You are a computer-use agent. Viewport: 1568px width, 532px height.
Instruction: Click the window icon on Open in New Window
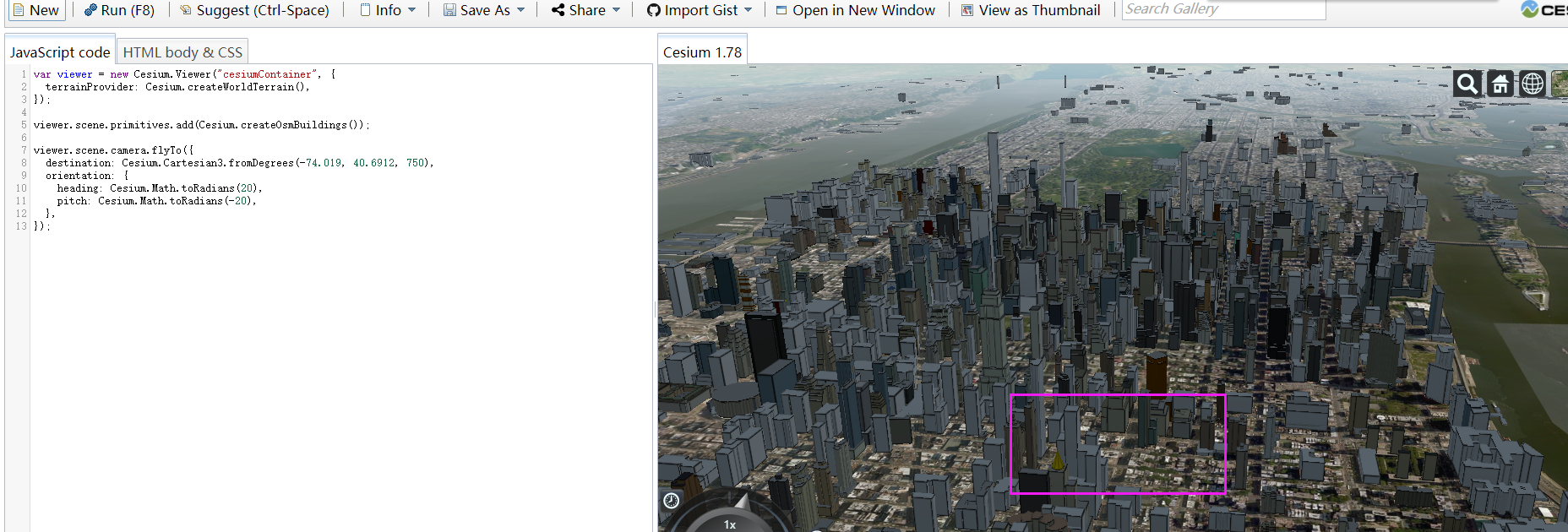[781, 10]
